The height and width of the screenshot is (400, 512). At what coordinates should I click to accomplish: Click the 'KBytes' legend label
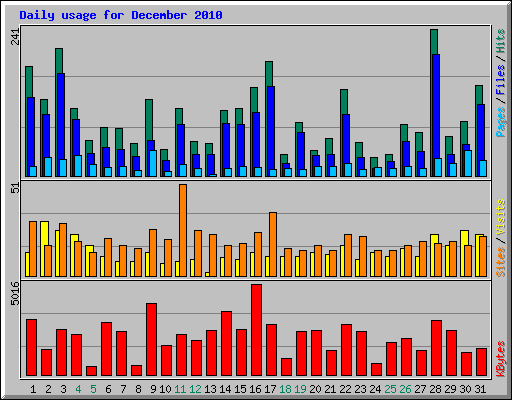click(x=500, y=359)
